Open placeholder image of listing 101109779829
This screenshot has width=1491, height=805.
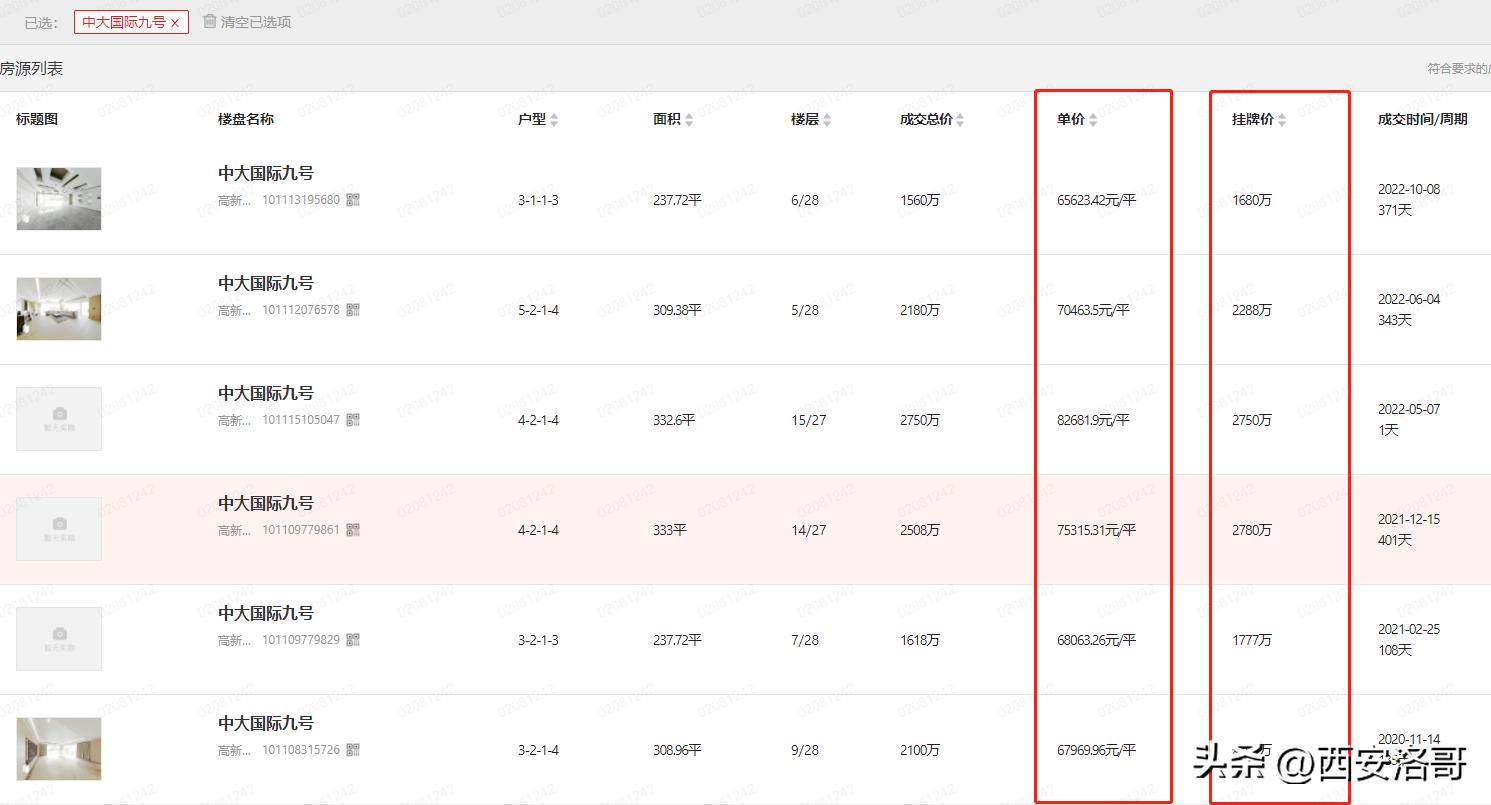click(x=59, y=639)
